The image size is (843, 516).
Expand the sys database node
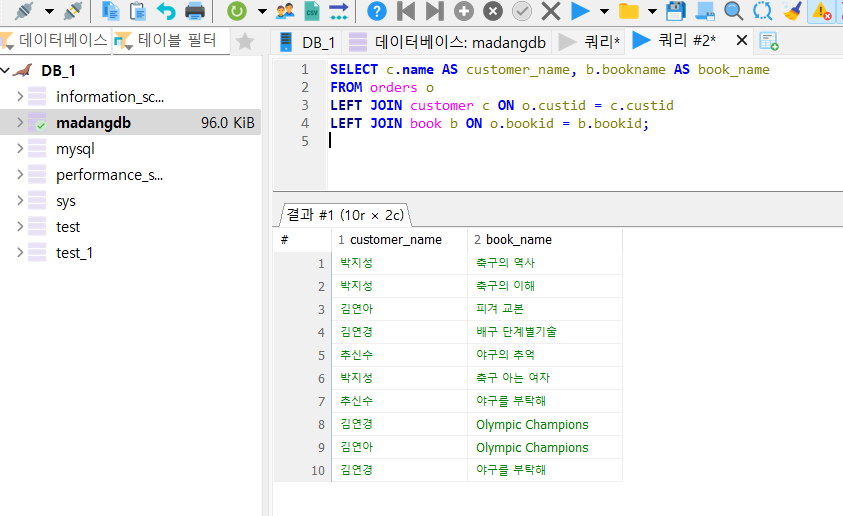[20, 200]
